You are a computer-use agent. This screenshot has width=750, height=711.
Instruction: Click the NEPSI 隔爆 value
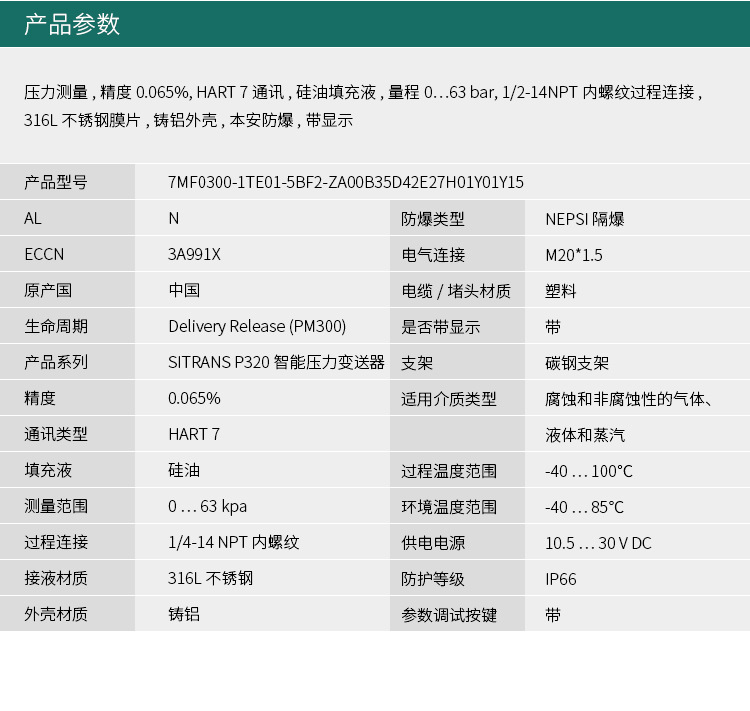(585, 219)
